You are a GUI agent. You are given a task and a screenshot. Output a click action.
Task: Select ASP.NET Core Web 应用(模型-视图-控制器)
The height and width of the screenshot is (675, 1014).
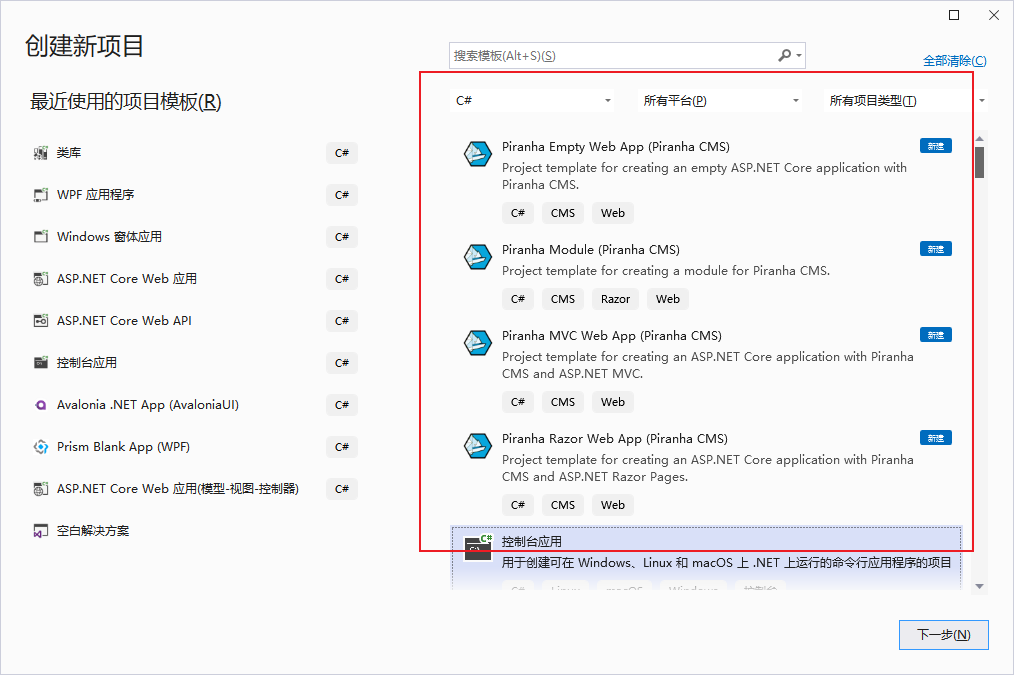coord(195,489)
